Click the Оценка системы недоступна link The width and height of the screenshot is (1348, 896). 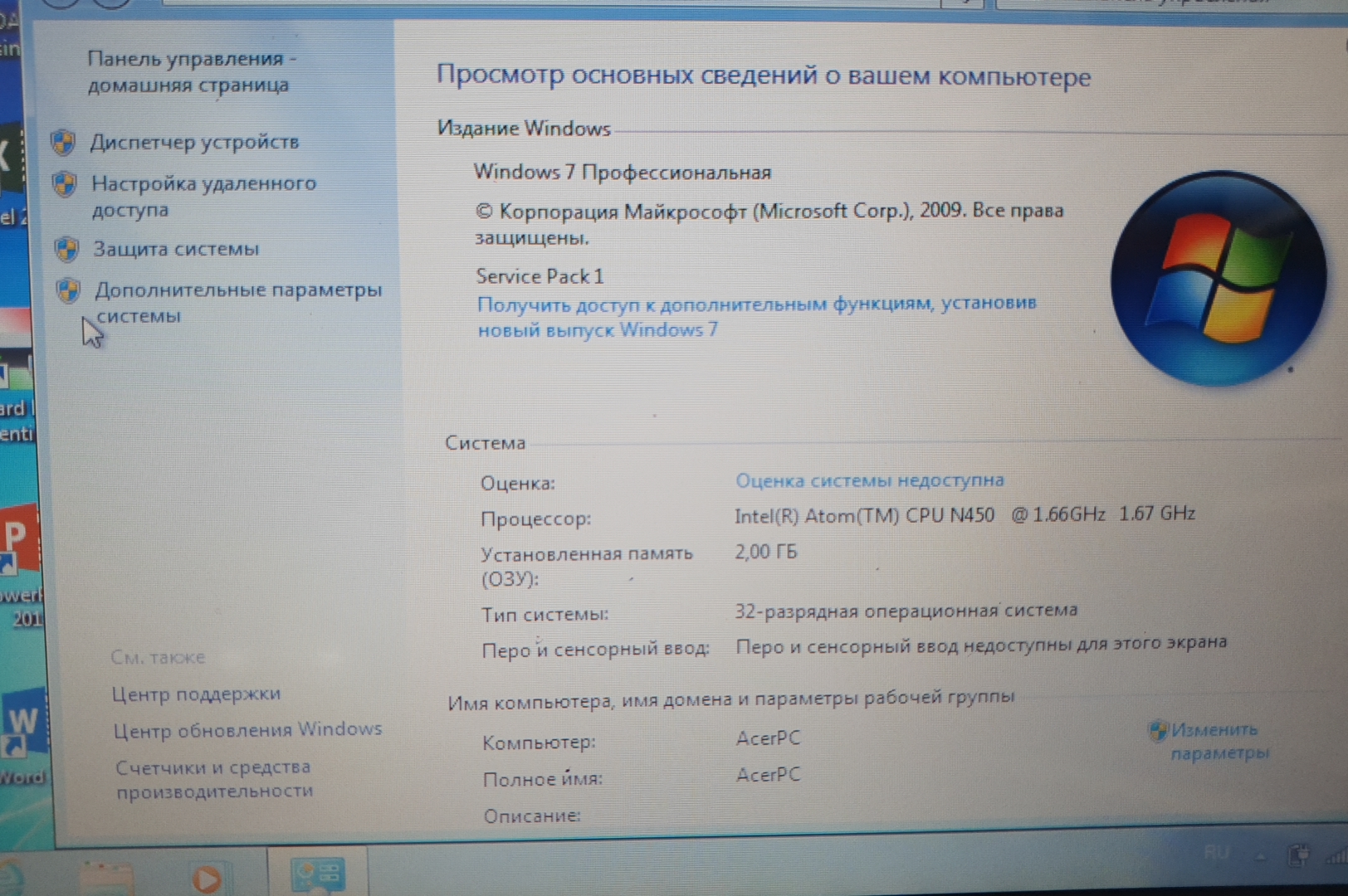pyautogui.click(x=869, y=480)
